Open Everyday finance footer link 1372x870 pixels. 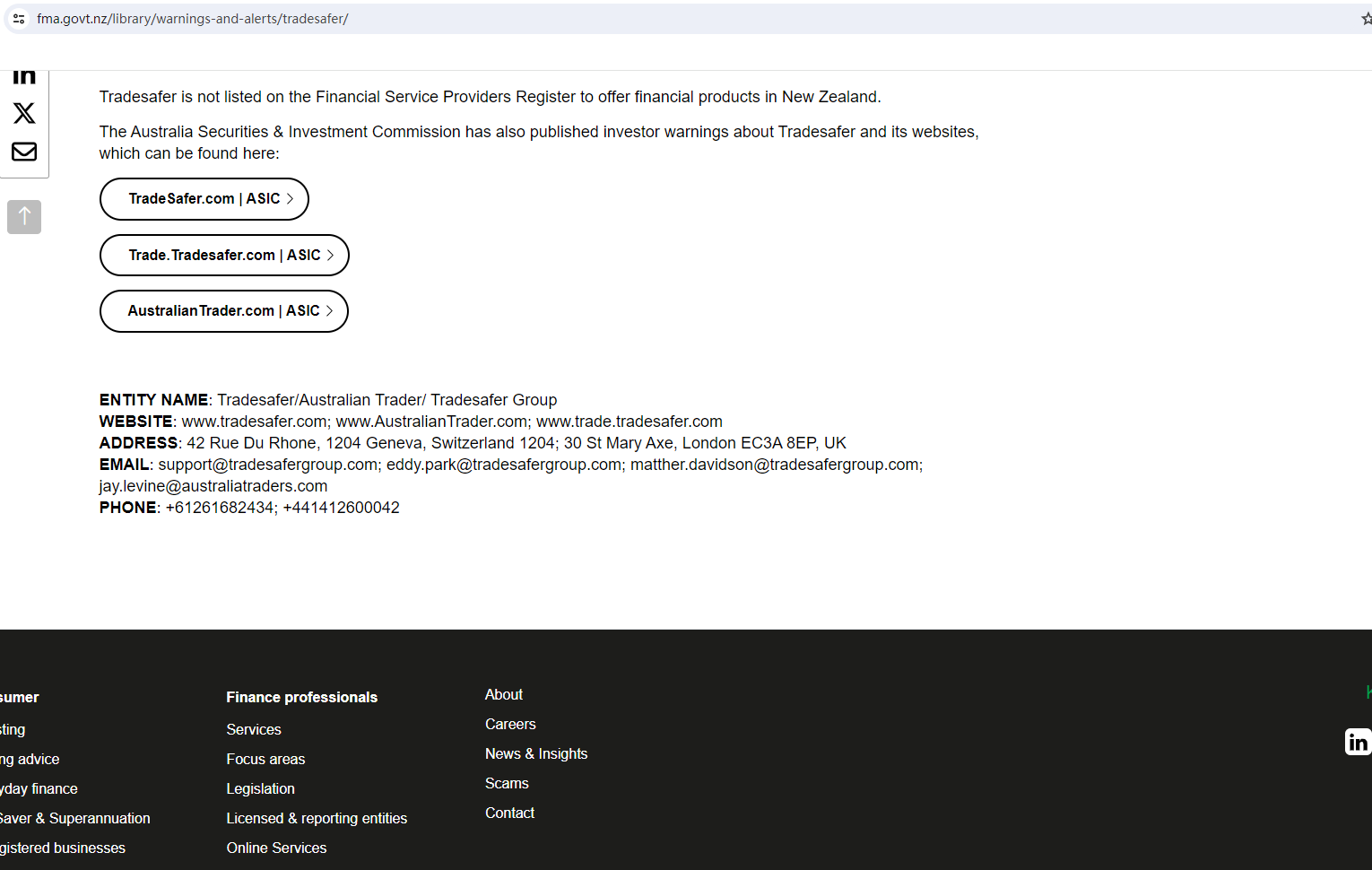[x=39, y=789]
